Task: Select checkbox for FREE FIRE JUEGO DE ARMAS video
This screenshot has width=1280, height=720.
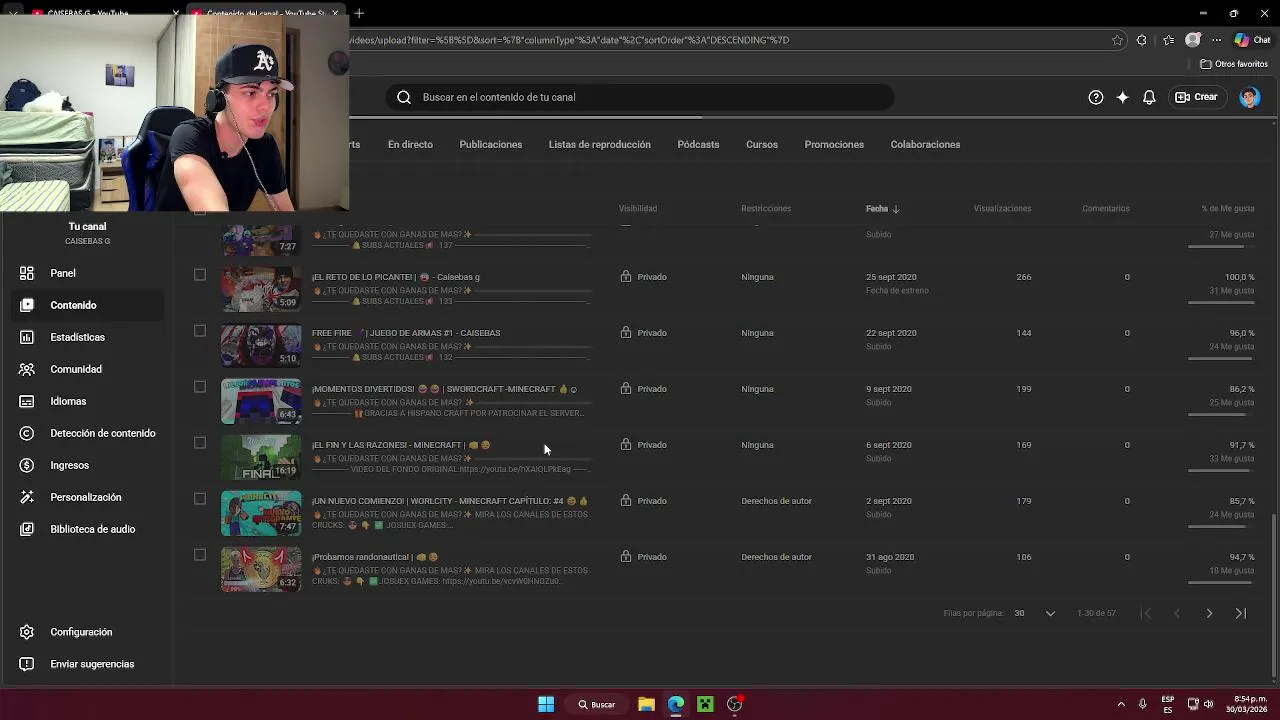Action: 200,331
